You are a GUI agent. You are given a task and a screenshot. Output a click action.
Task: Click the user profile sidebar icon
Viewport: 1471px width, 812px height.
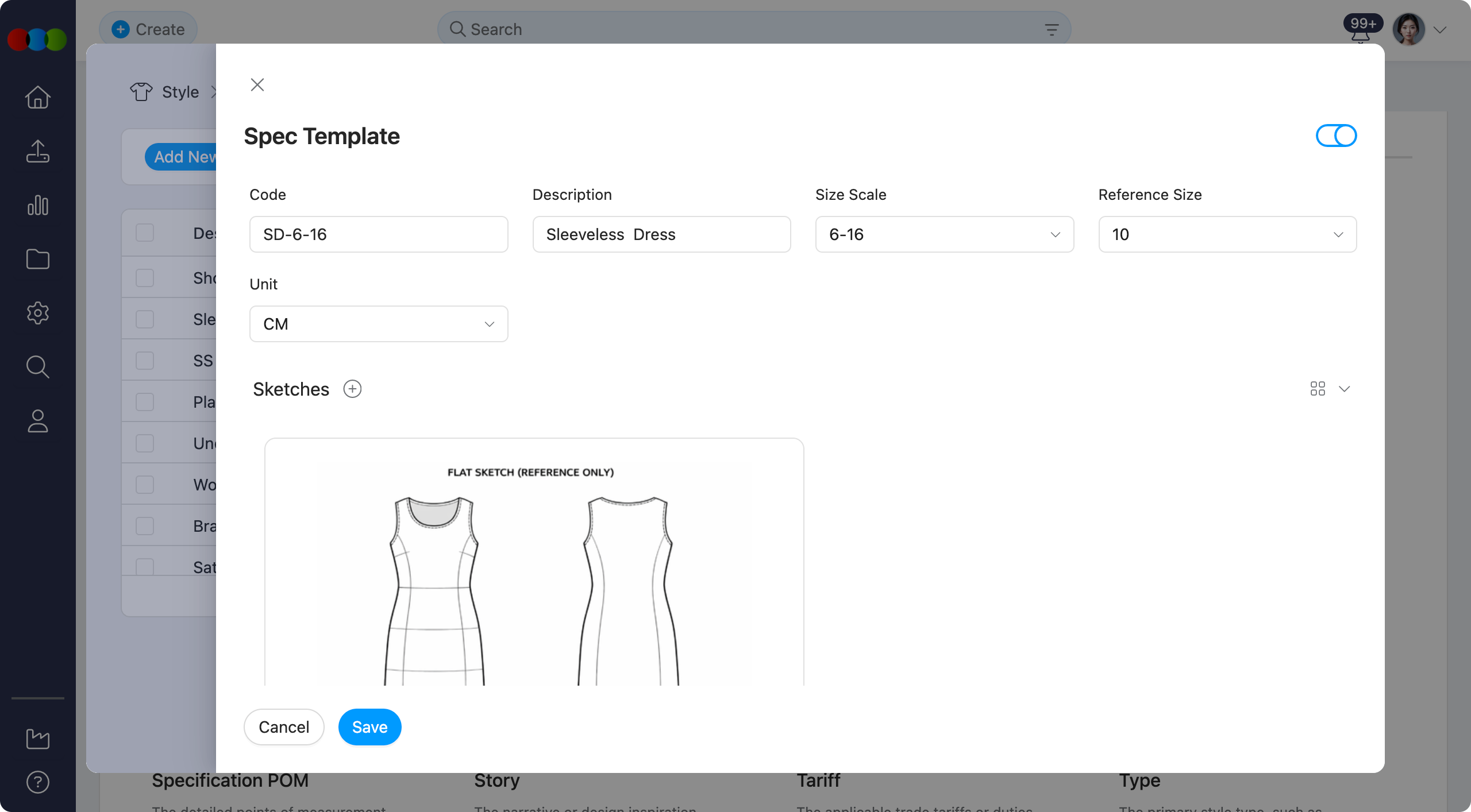[38, 421]
